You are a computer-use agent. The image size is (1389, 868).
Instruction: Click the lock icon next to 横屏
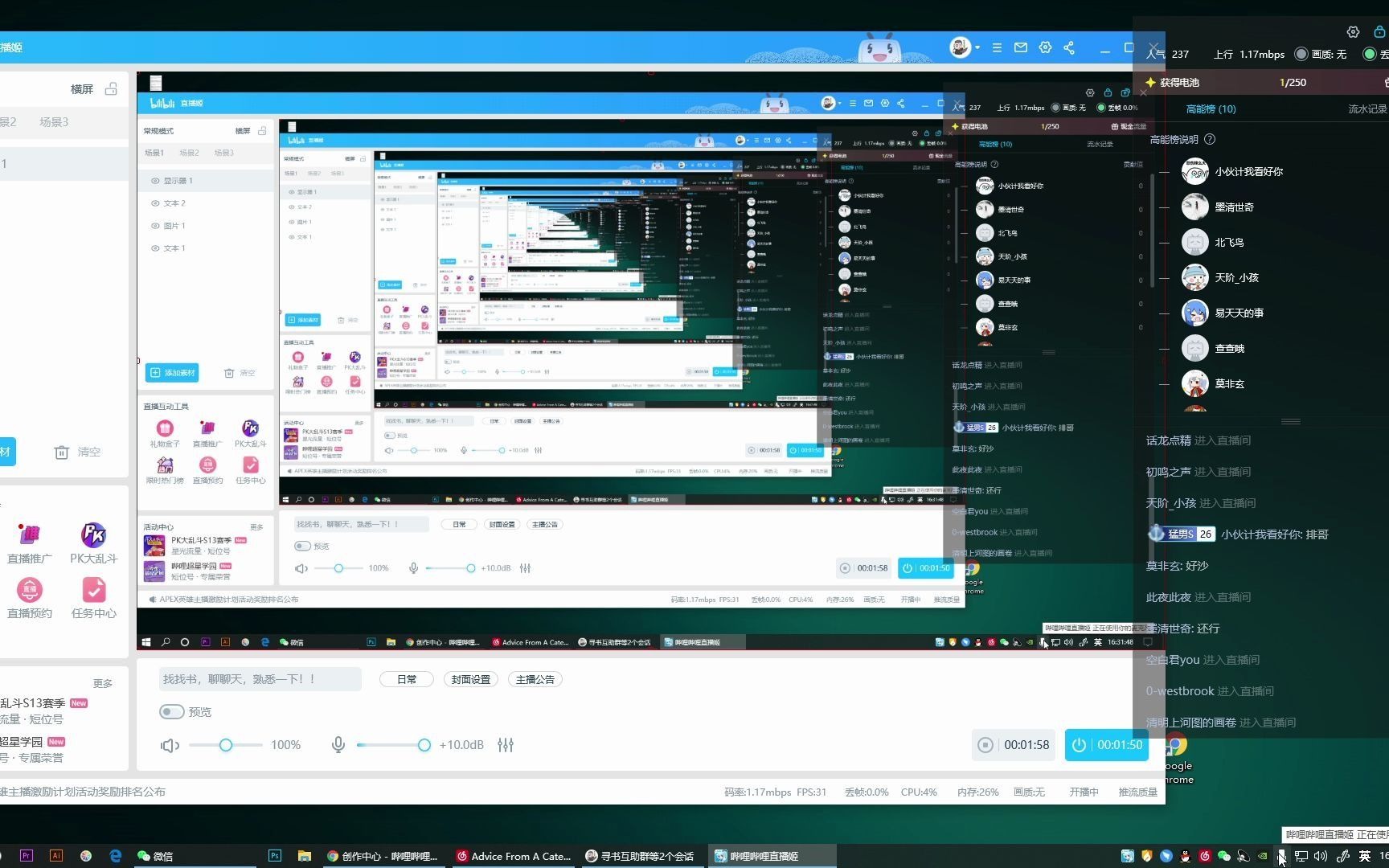111,89
